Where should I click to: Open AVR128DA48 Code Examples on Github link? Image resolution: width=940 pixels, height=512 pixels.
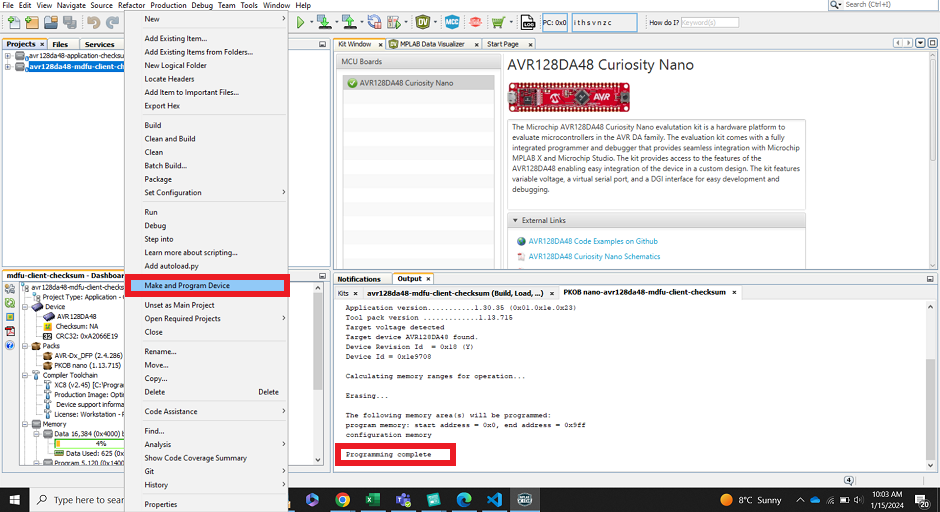click(x=593, y=241)
